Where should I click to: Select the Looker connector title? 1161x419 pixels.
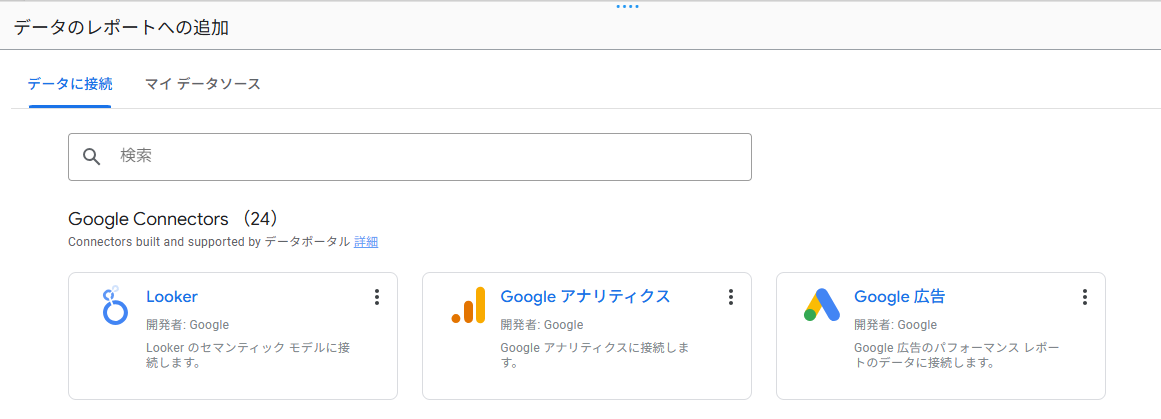pos(172,297)
